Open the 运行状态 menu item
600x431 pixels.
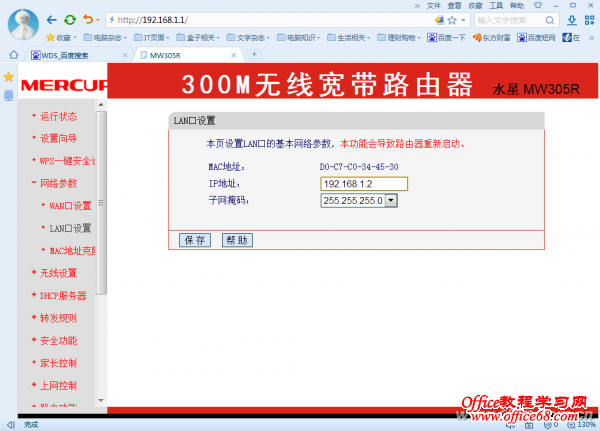(59, 116)
